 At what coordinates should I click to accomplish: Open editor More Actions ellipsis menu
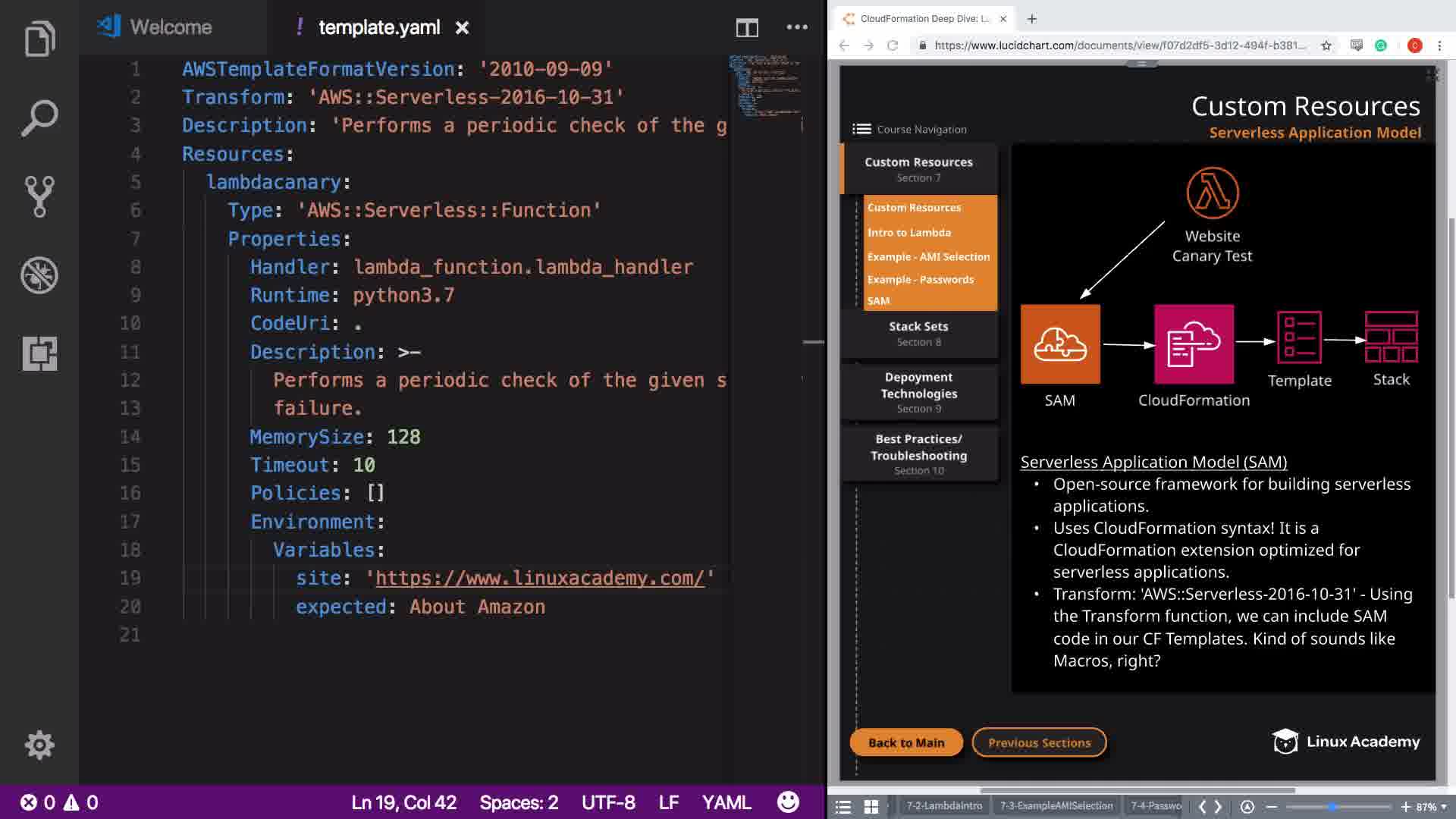click(x=797, y=27)
